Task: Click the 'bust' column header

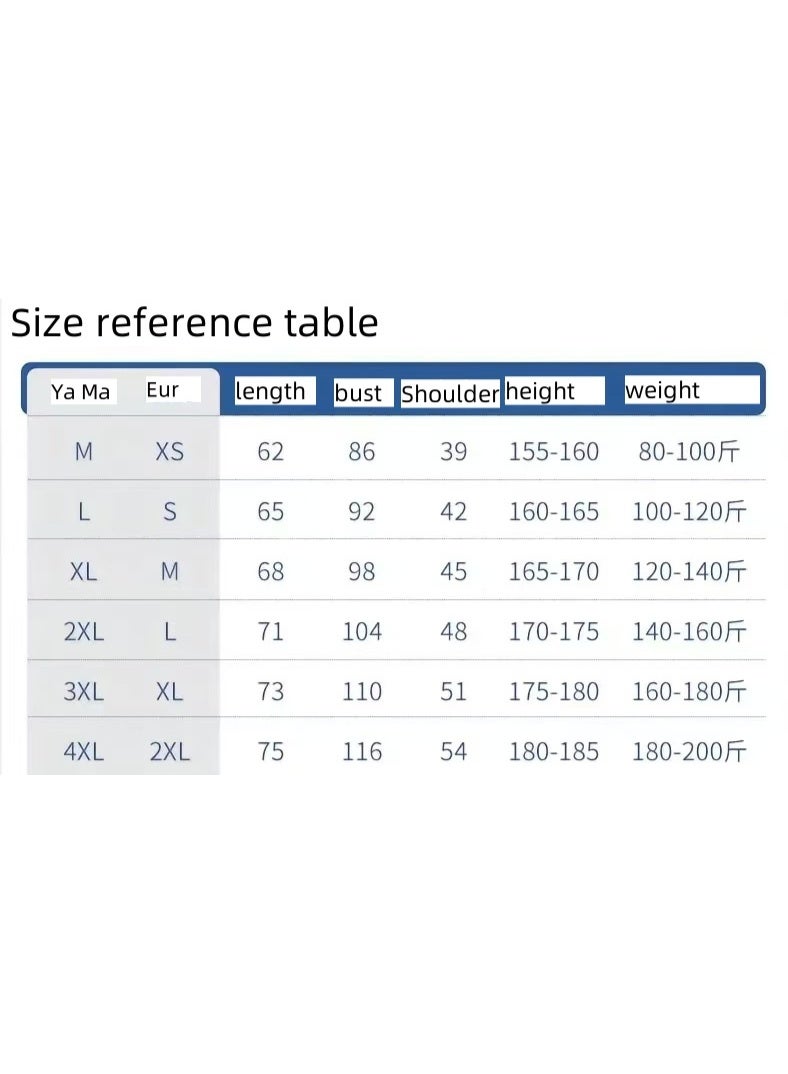Action: click(x=358, y=393)
